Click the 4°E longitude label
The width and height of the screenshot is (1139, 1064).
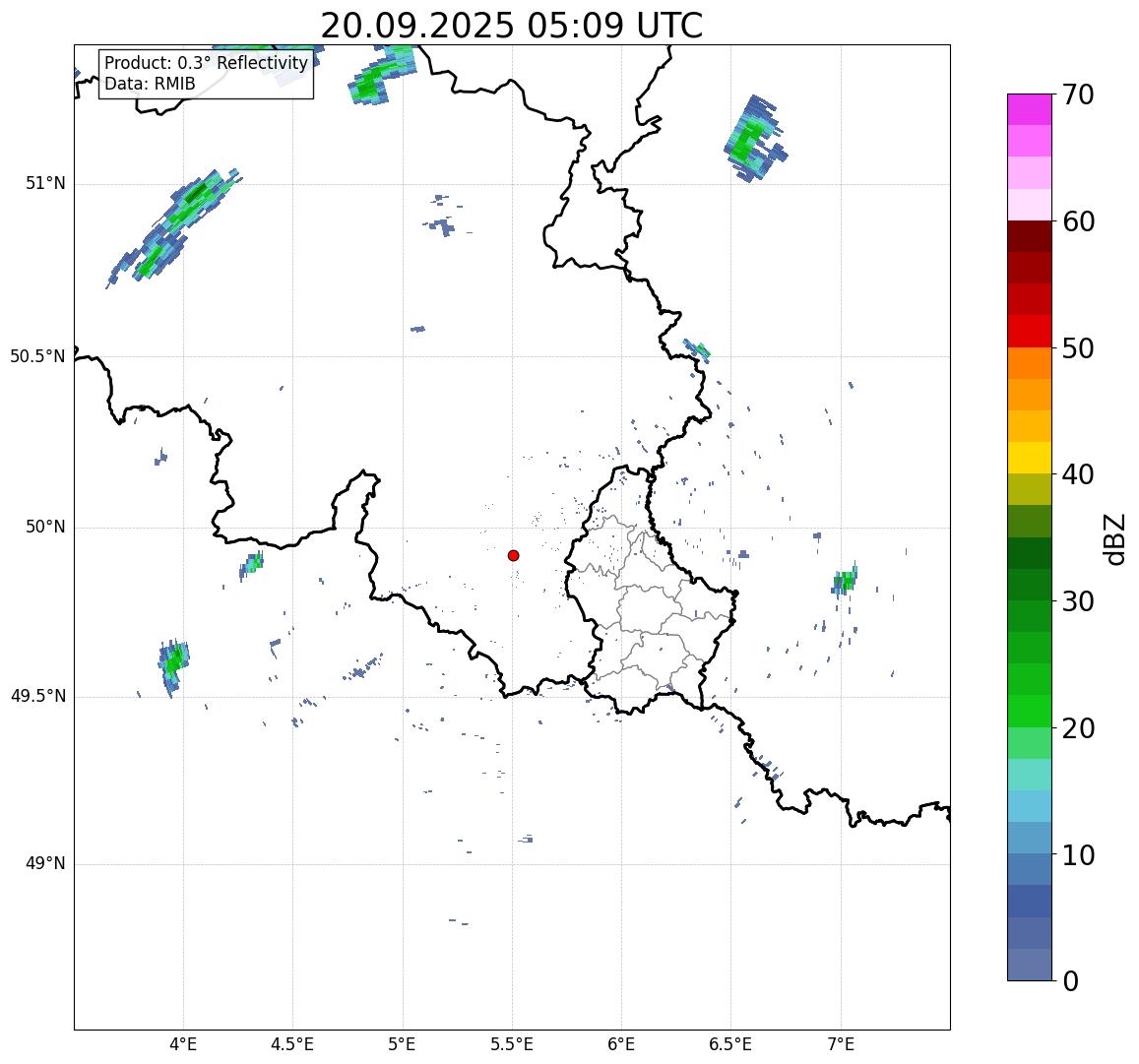tap(183, 1044)
